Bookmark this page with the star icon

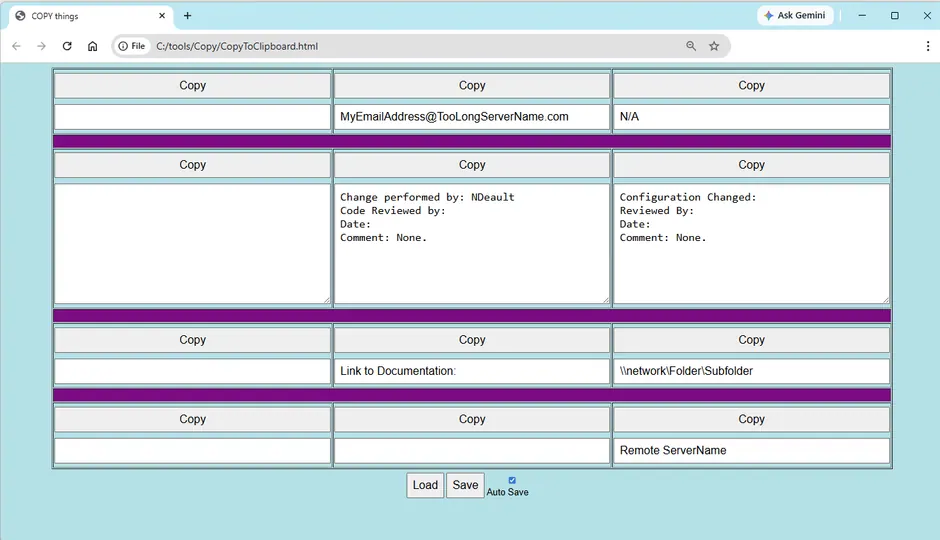pyautogui.click(x=714, y=46)
